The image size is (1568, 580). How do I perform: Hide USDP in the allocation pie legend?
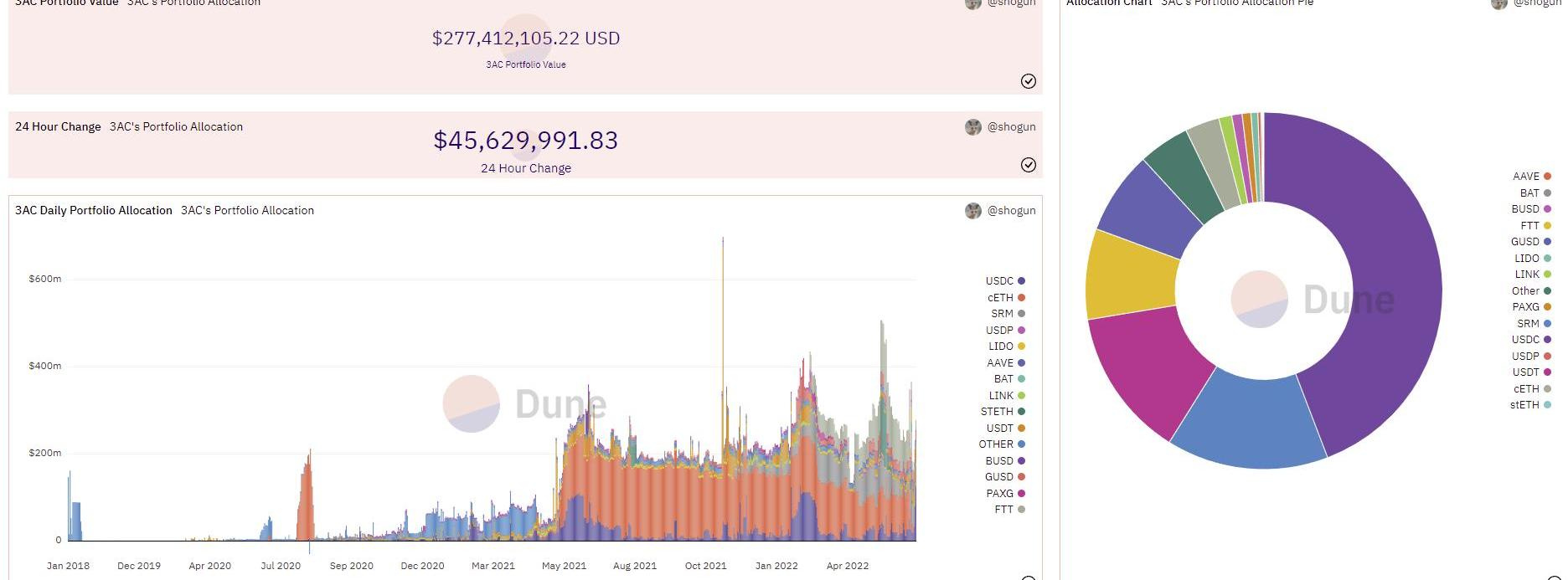coord(1531,357)
